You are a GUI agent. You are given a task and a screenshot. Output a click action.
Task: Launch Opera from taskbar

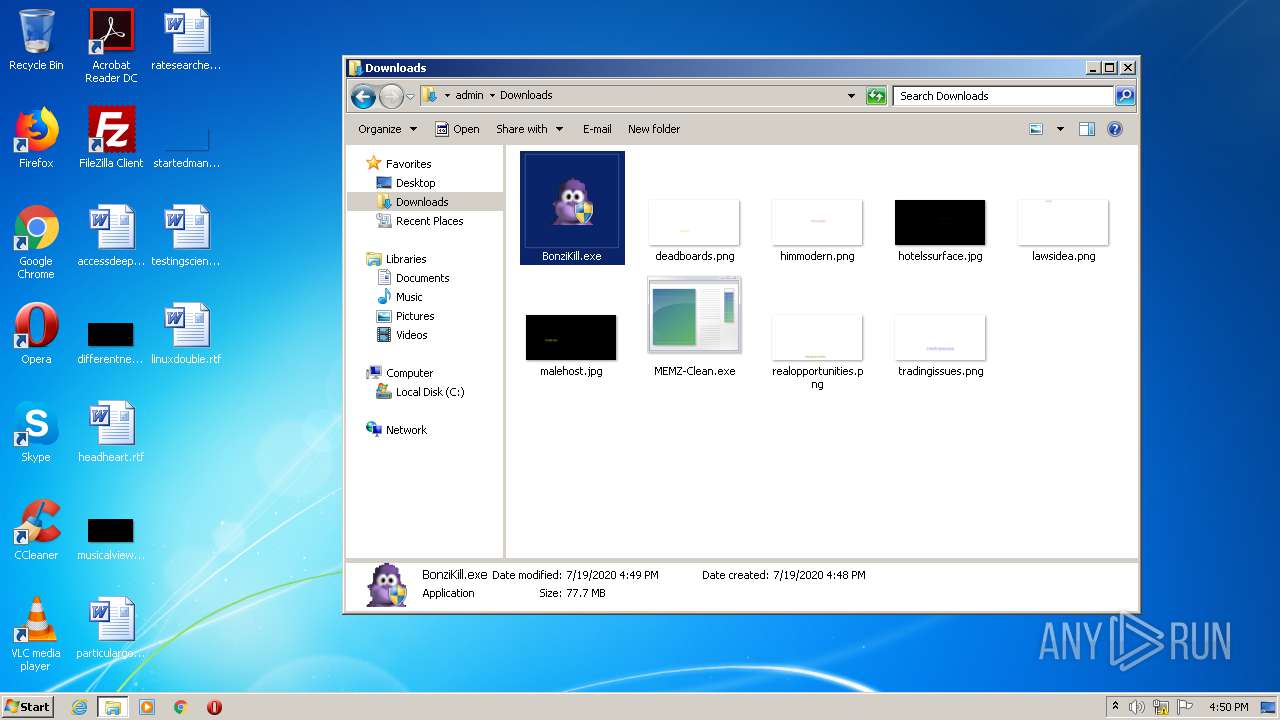(x=214, y=707)
